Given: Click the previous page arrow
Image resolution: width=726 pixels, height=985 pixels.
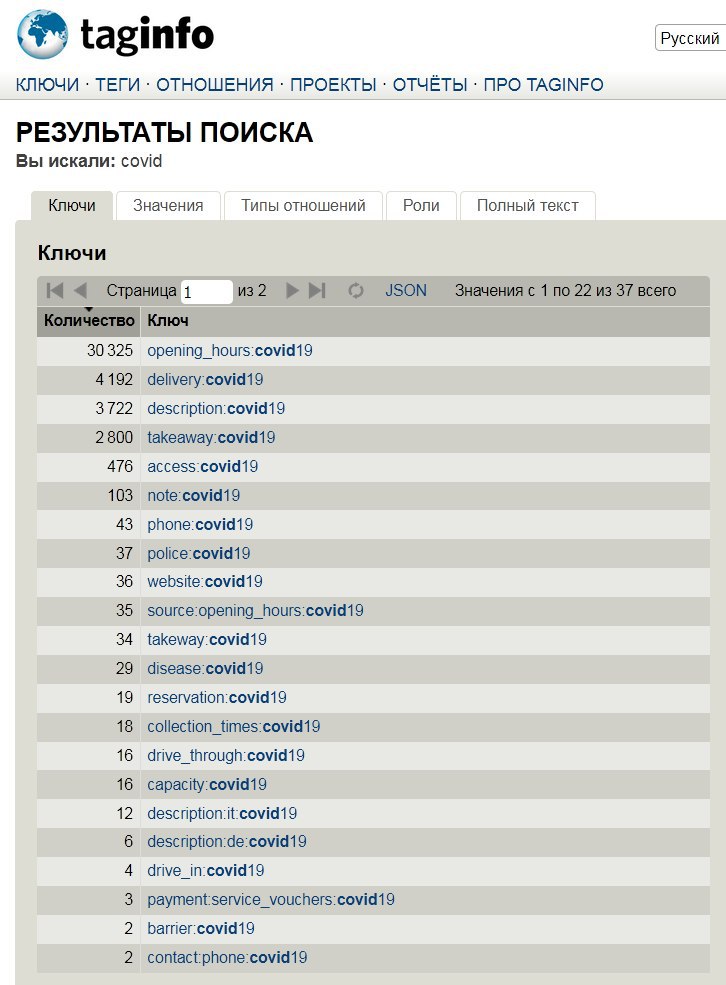Looking at the screenshot, I should (x=80, y=290).
